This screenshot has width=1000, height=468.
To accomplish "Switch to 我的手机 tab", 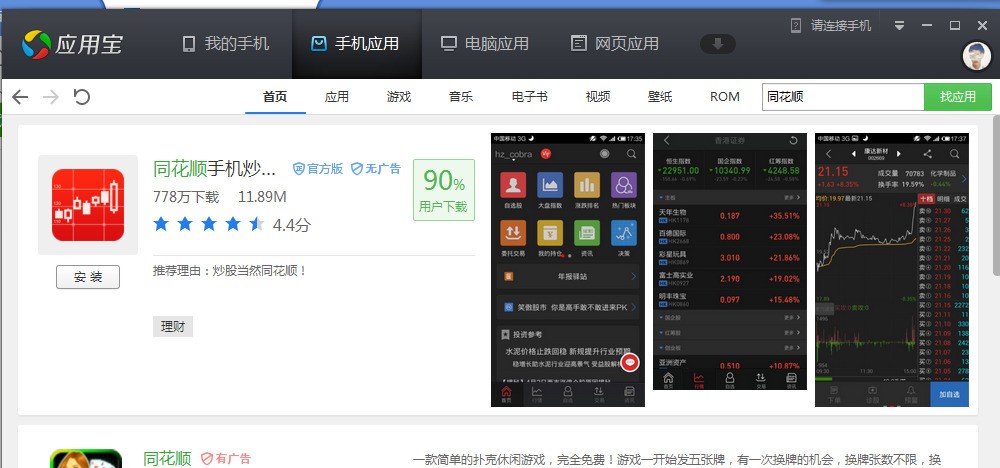I will (x=225, y=44).
